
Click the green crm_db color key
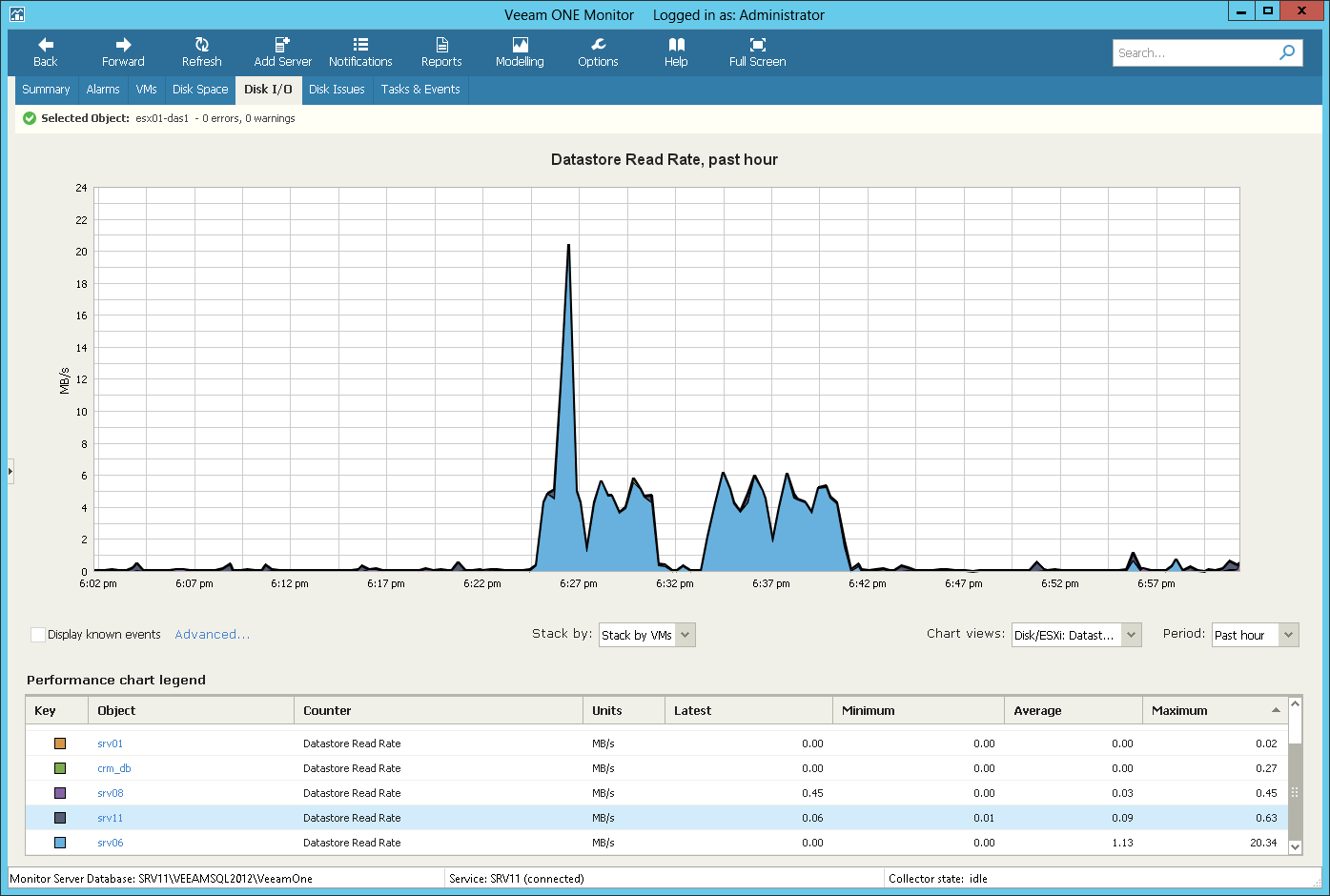coord(60,768)
